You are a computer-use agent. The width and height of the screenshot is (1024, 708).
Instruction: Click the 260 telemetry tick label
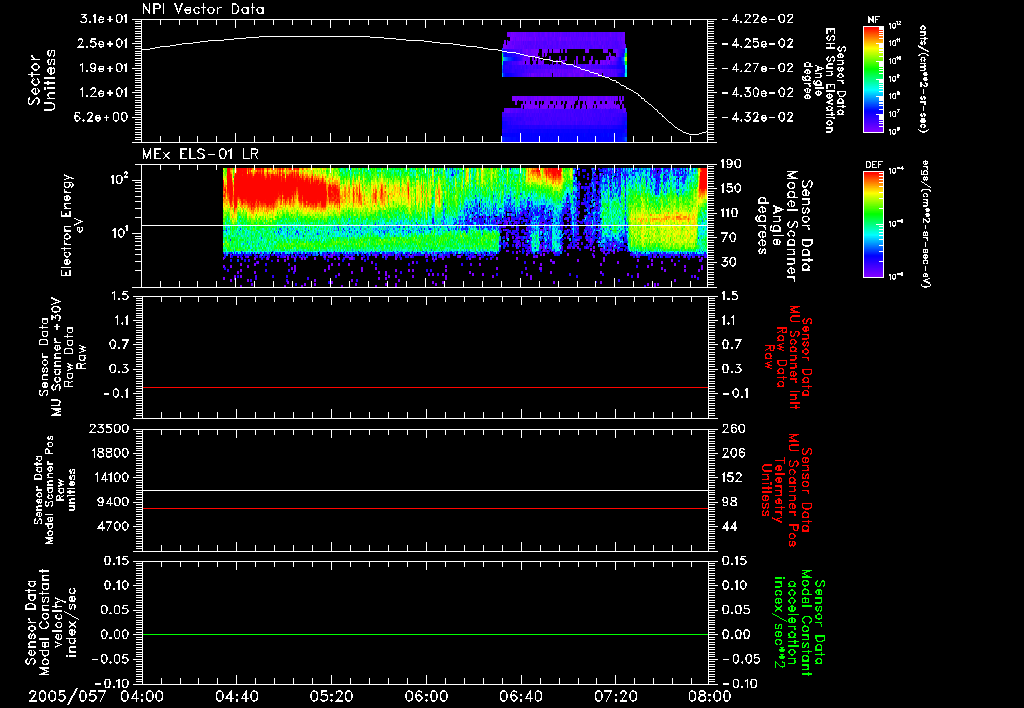[733, 429]
